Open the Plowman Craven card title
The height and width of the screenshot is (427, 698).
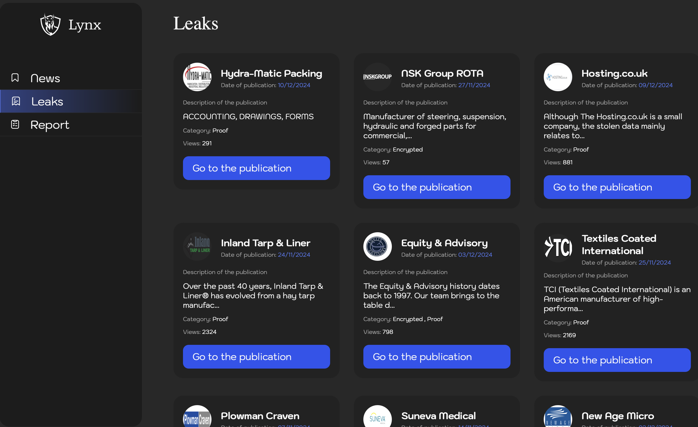260,415
